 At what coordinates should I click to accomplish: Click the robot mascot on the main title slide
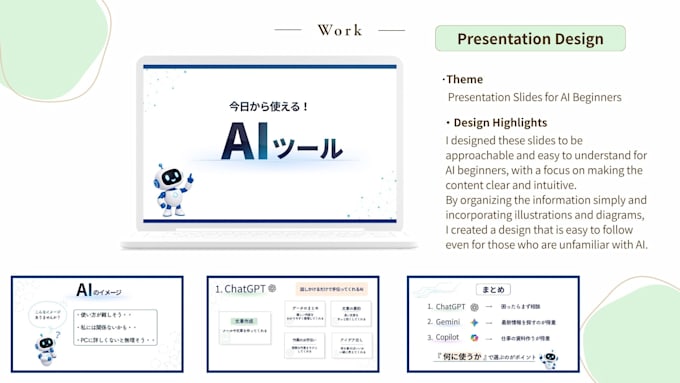tap(173, 191)
